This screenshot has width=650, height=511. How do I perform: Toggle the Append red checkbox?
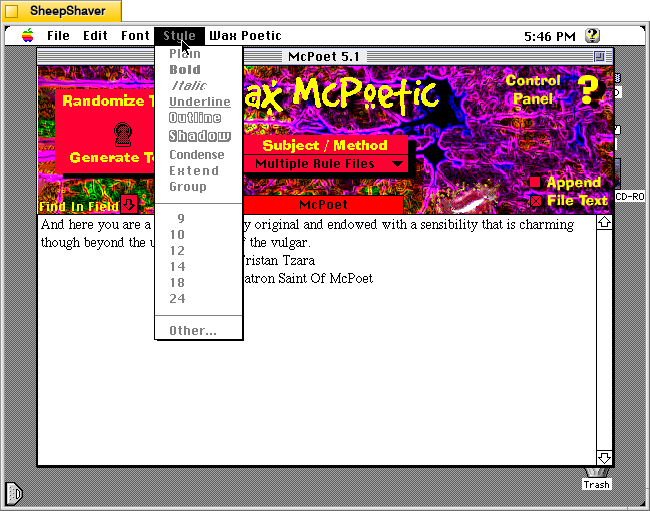pos(535,182)
